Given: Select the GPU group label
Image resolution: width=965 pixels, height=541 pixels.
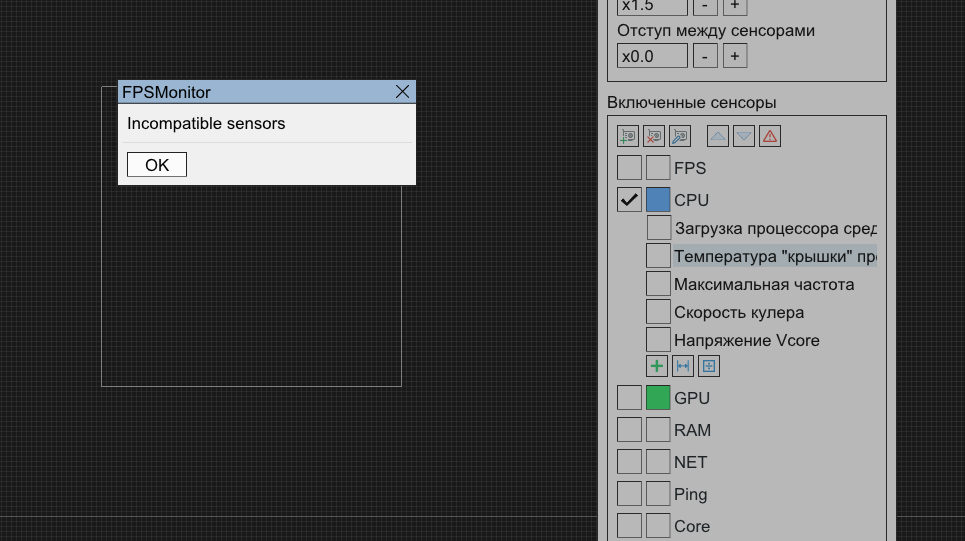Looking at the screenshot, I should click(692, 398).
